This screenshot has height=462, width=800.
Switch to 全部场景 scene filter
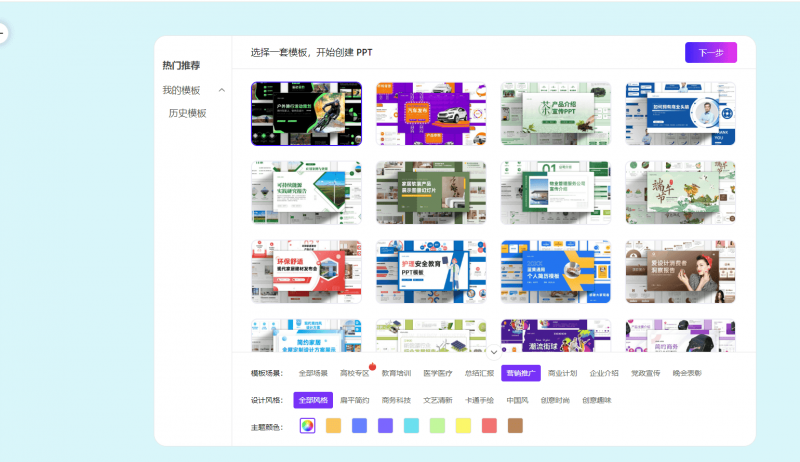pos(313,373)
